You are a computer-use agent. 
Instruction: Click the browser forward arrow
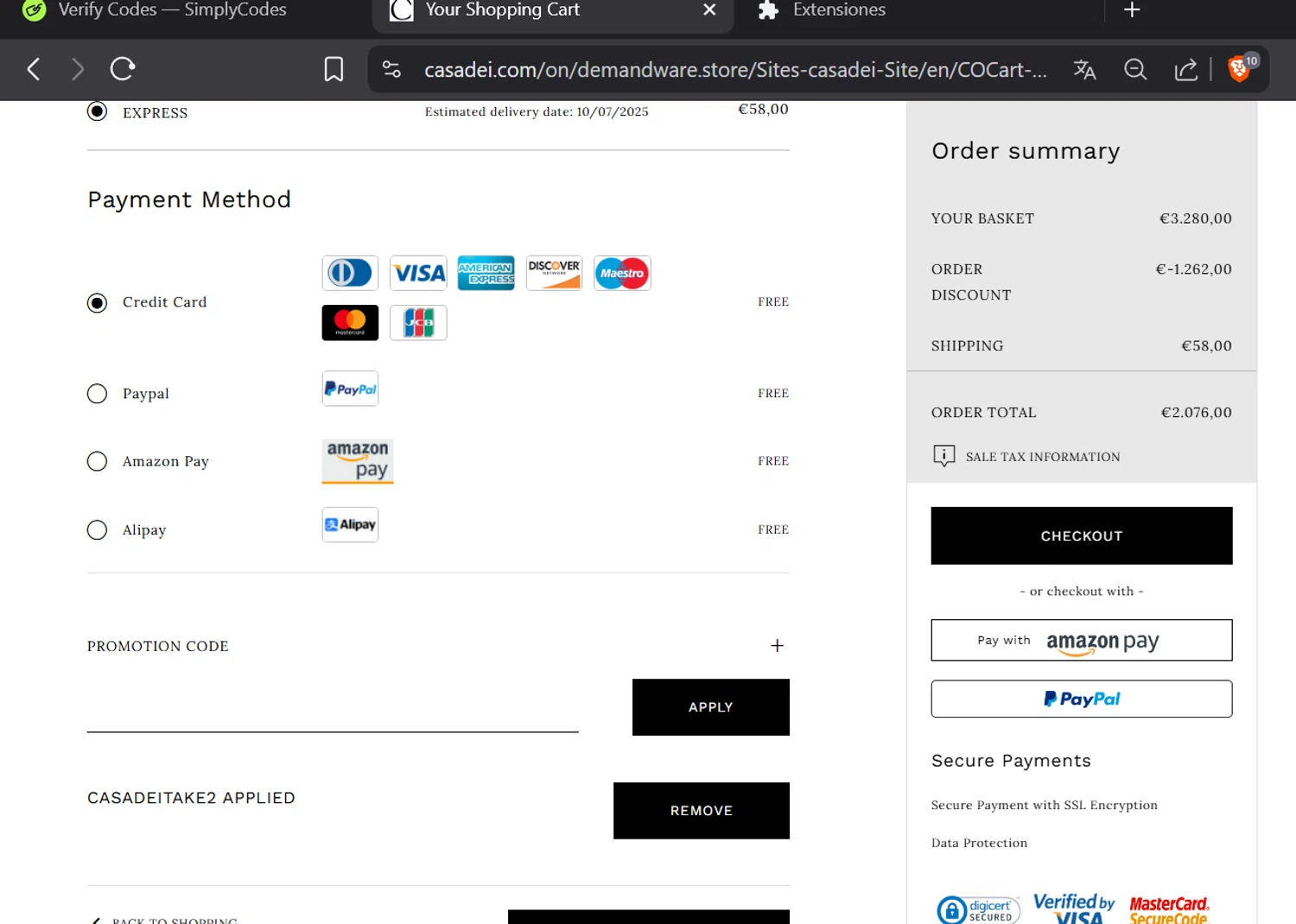point(78,69)
